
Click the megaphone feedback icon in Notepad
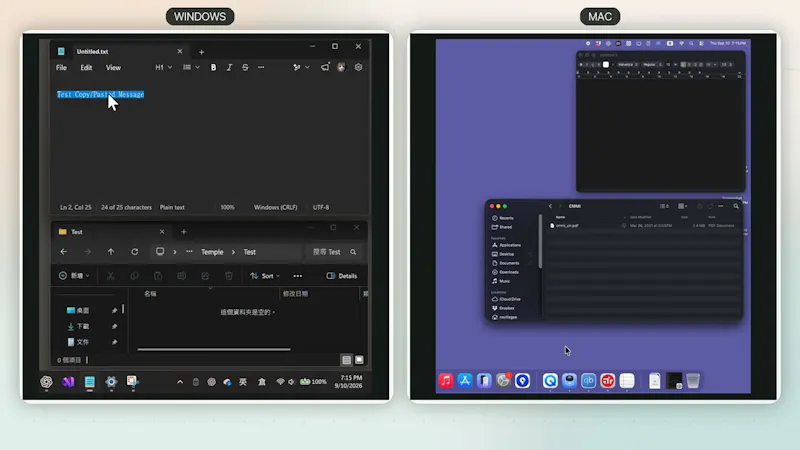[325, 67]
